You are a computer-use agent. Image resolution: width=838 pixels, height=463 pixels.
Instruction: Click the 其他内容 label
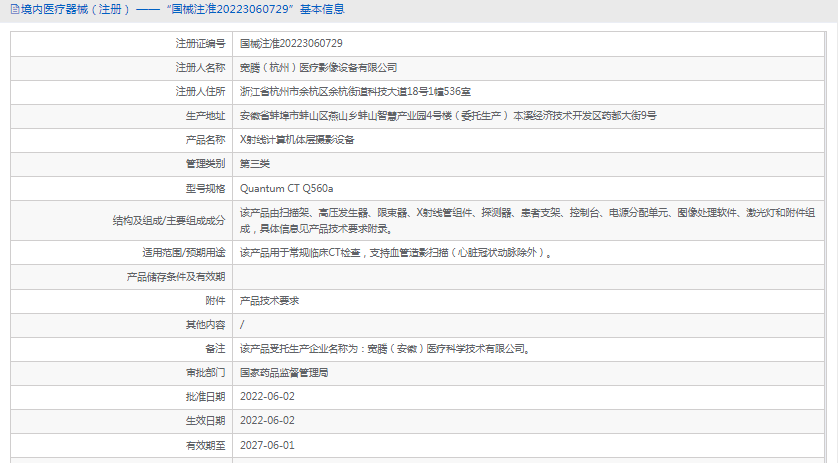[205, 325]
